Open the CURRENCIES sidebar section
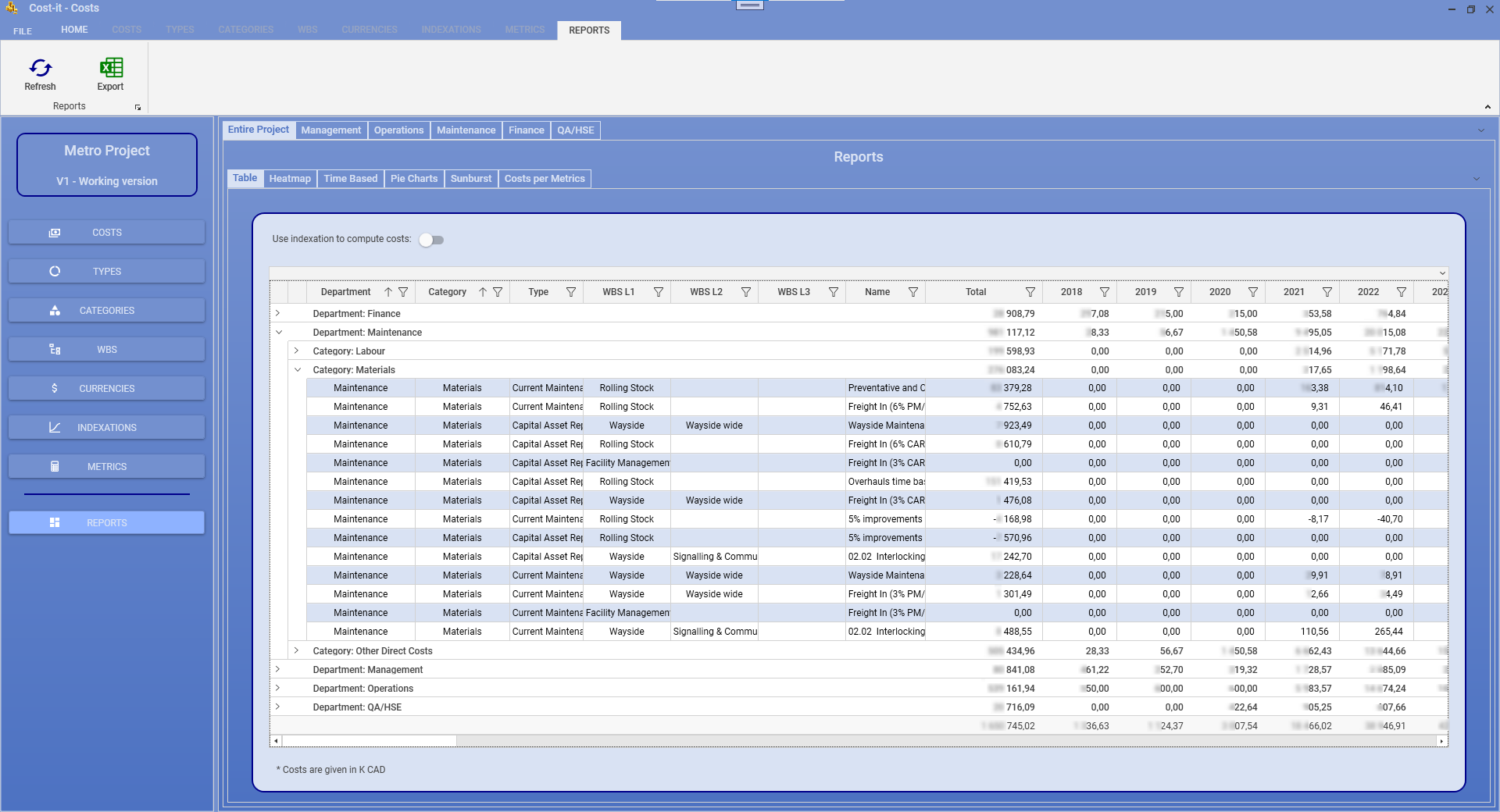 (107, 389)
